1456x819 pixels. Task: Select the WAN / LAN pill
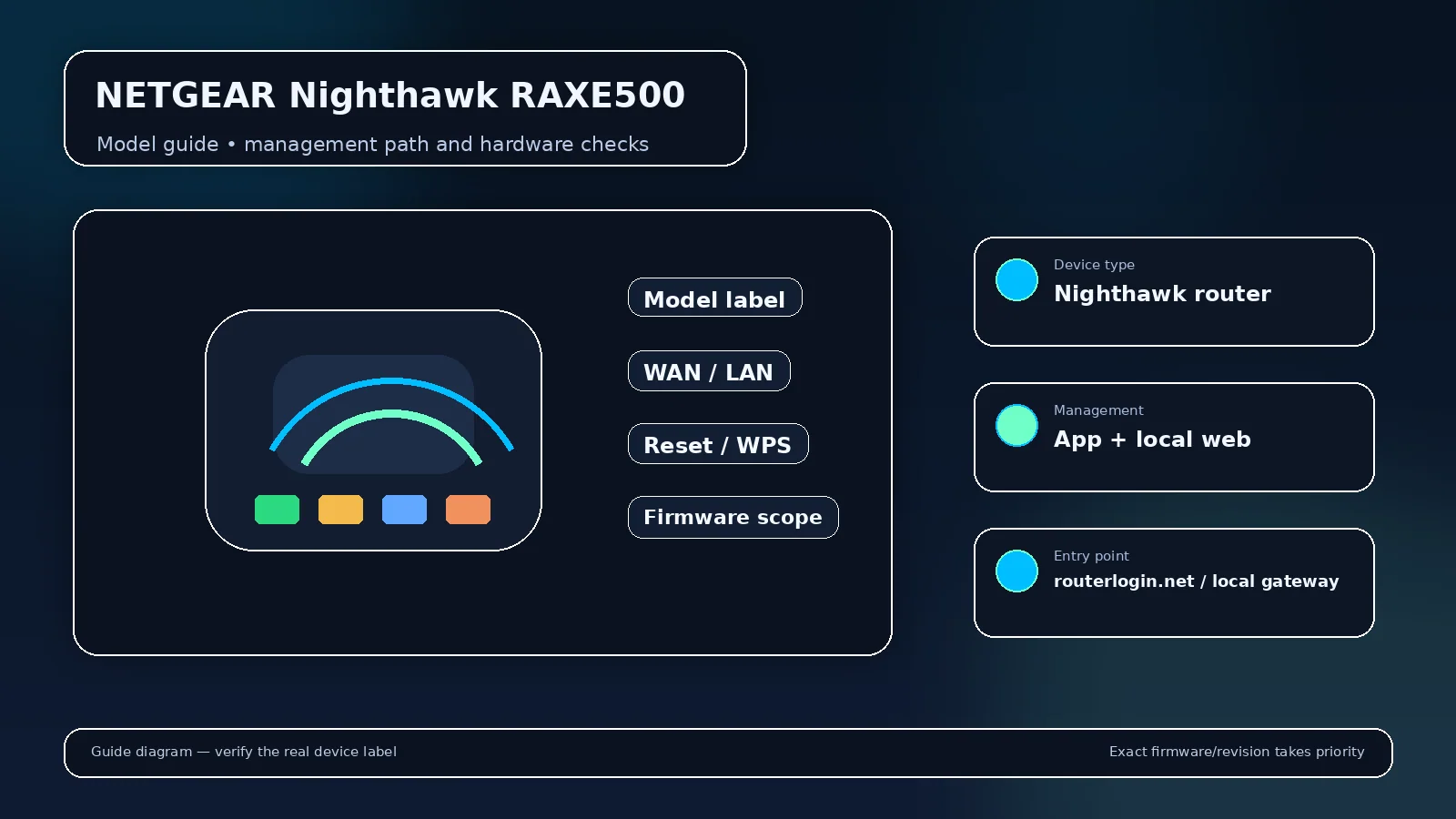click(709, 370)
